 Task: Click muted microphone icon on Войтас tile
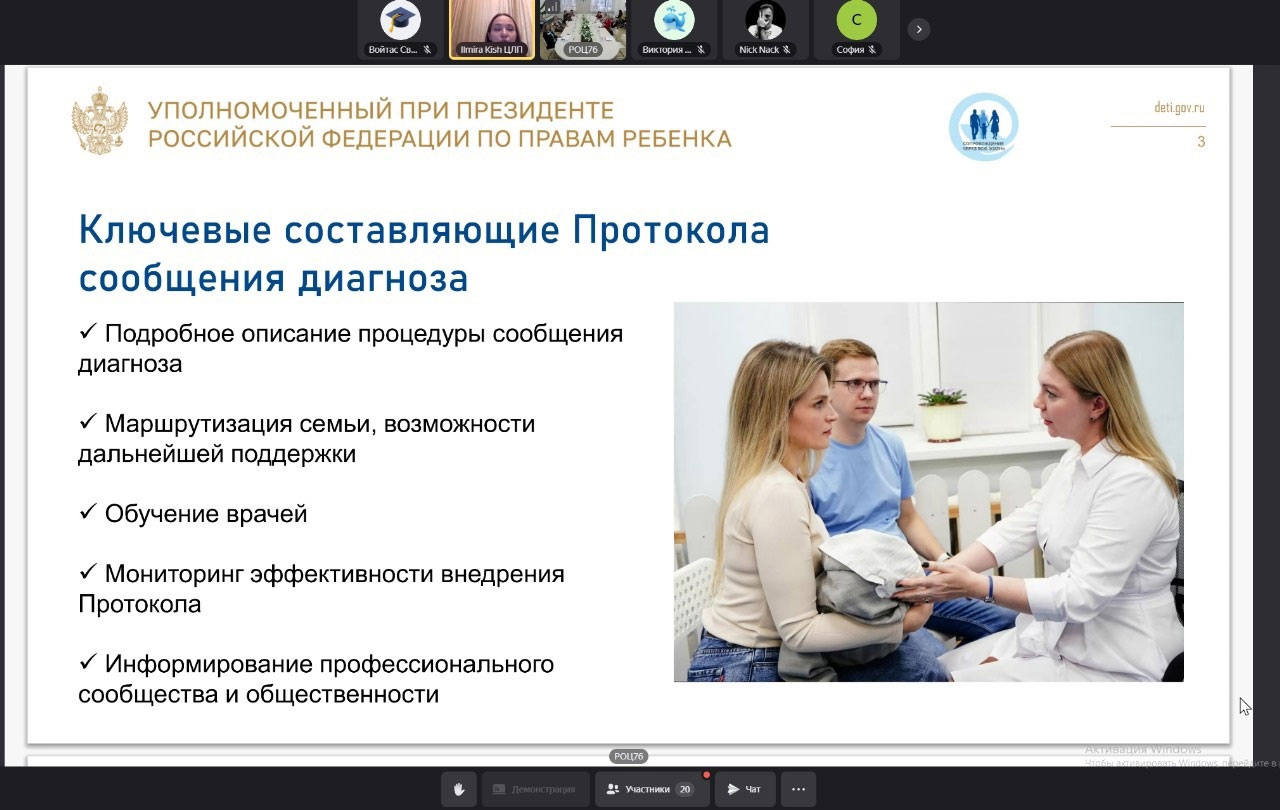click(427, 50)
